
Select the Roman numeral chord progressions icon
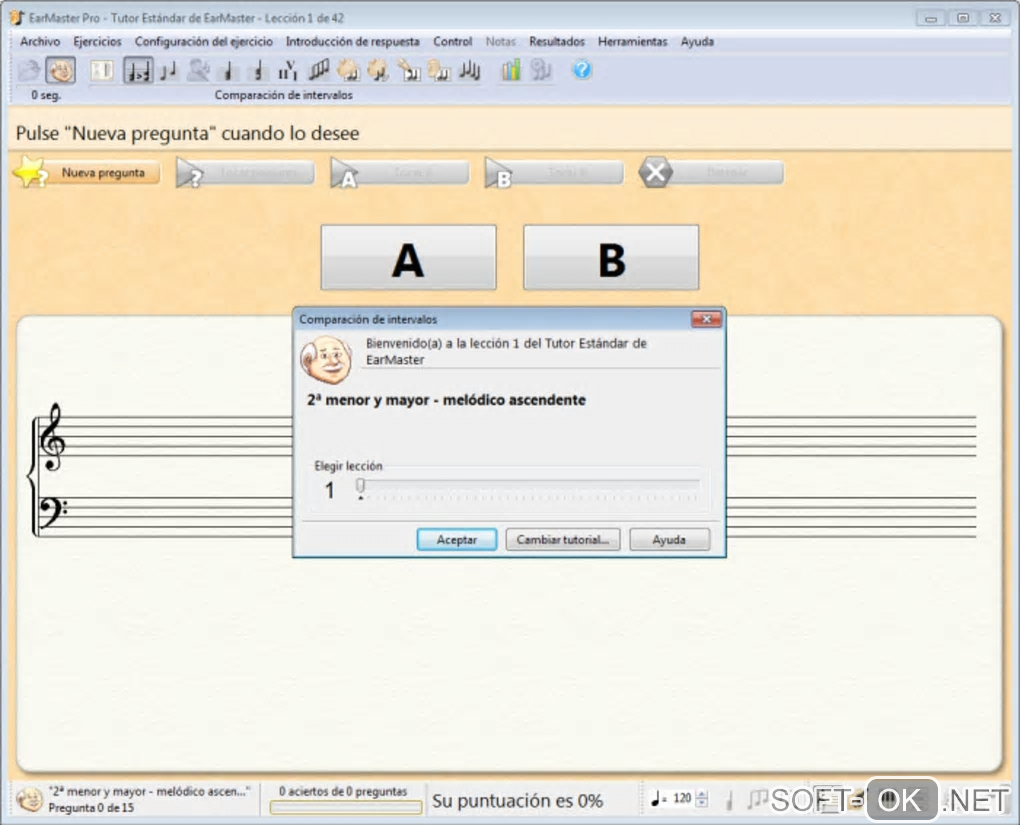pyautogui.click(x=287, y=70)
